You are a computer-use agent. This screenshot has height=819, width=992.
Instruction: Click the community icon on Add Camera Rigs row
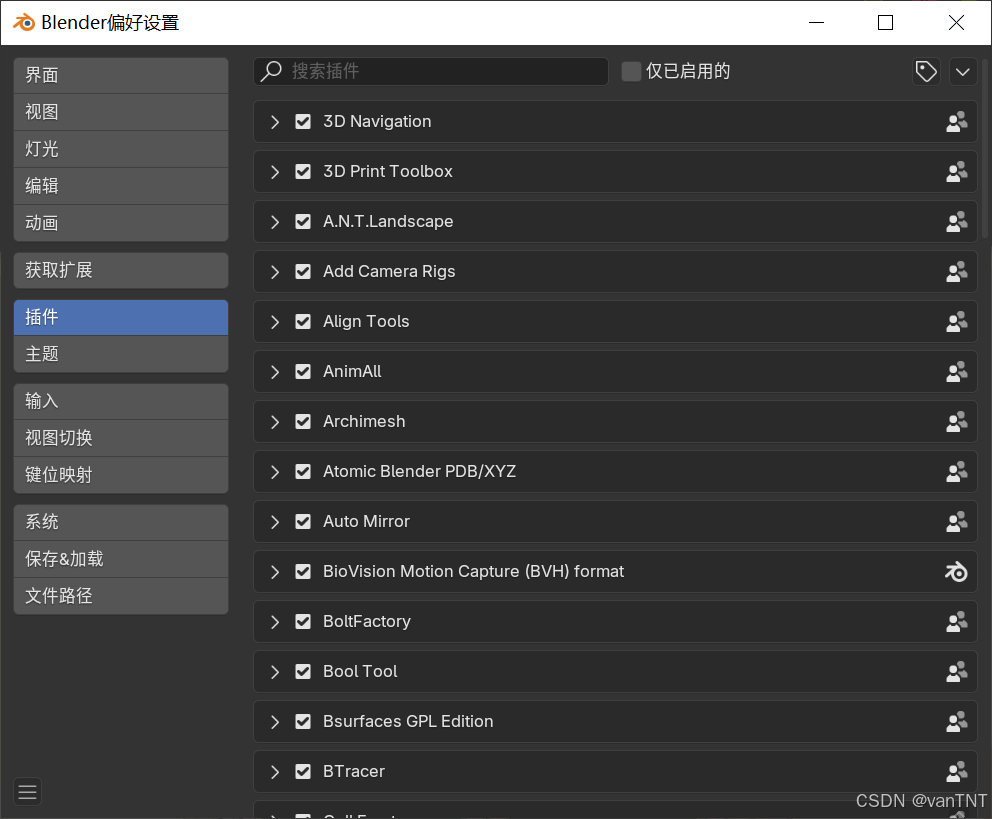pyautogui.click(x=957, y=271)
